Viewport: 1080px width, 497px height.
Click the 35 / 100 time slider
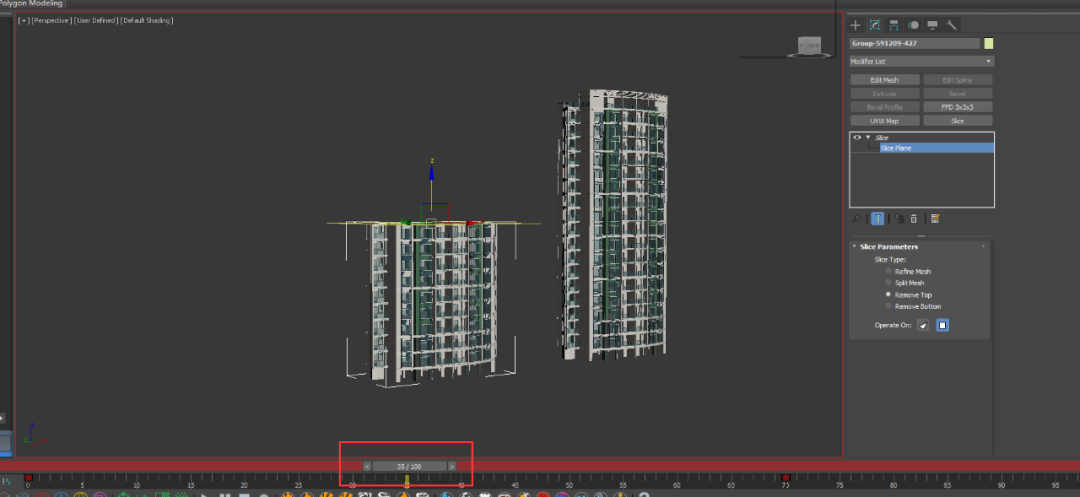409,466
